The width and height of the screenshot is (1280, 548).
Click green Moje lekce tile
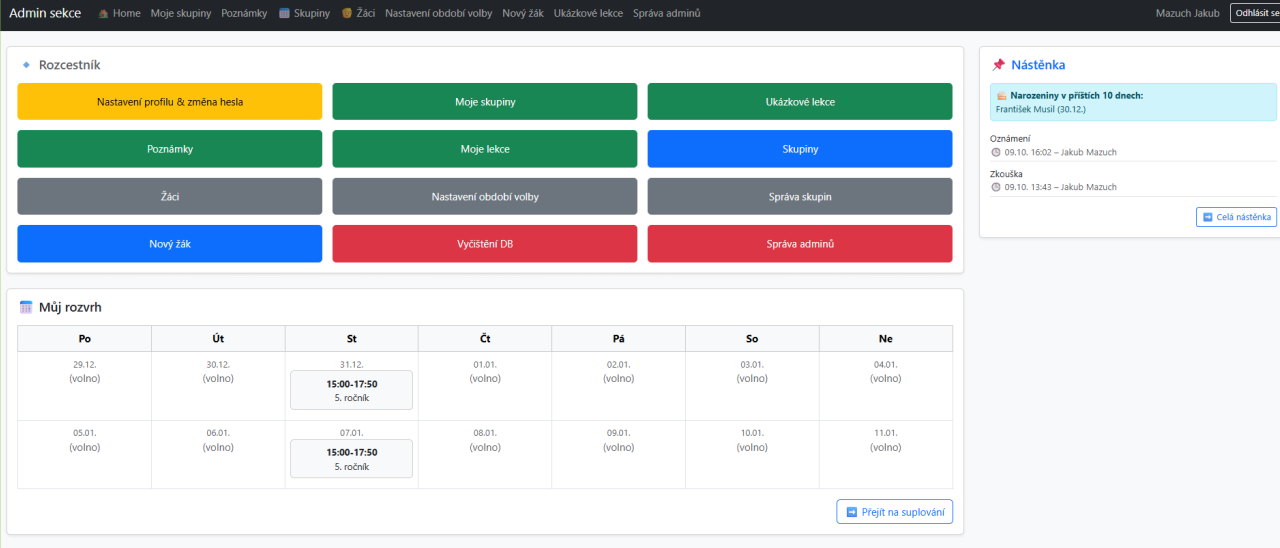[485, 149]
